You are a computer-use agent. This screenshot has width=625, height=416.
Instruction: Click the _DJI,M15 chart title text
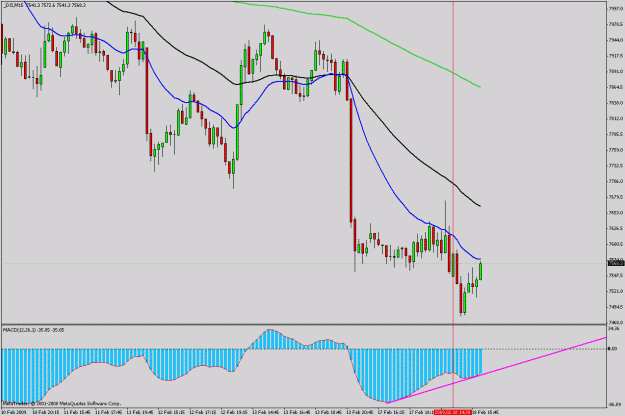click(x=44, y=5)
